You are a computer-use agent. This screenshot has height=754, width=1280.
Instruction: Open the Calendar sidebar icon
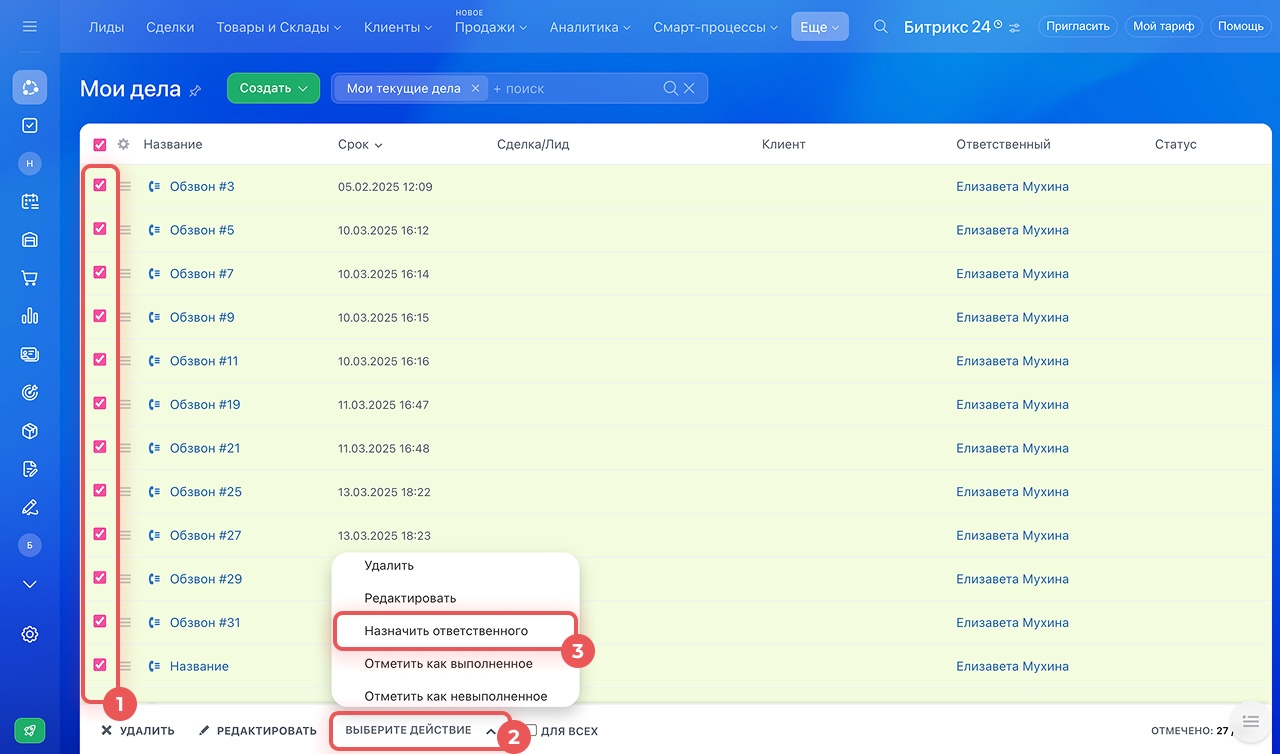point(30,201)
